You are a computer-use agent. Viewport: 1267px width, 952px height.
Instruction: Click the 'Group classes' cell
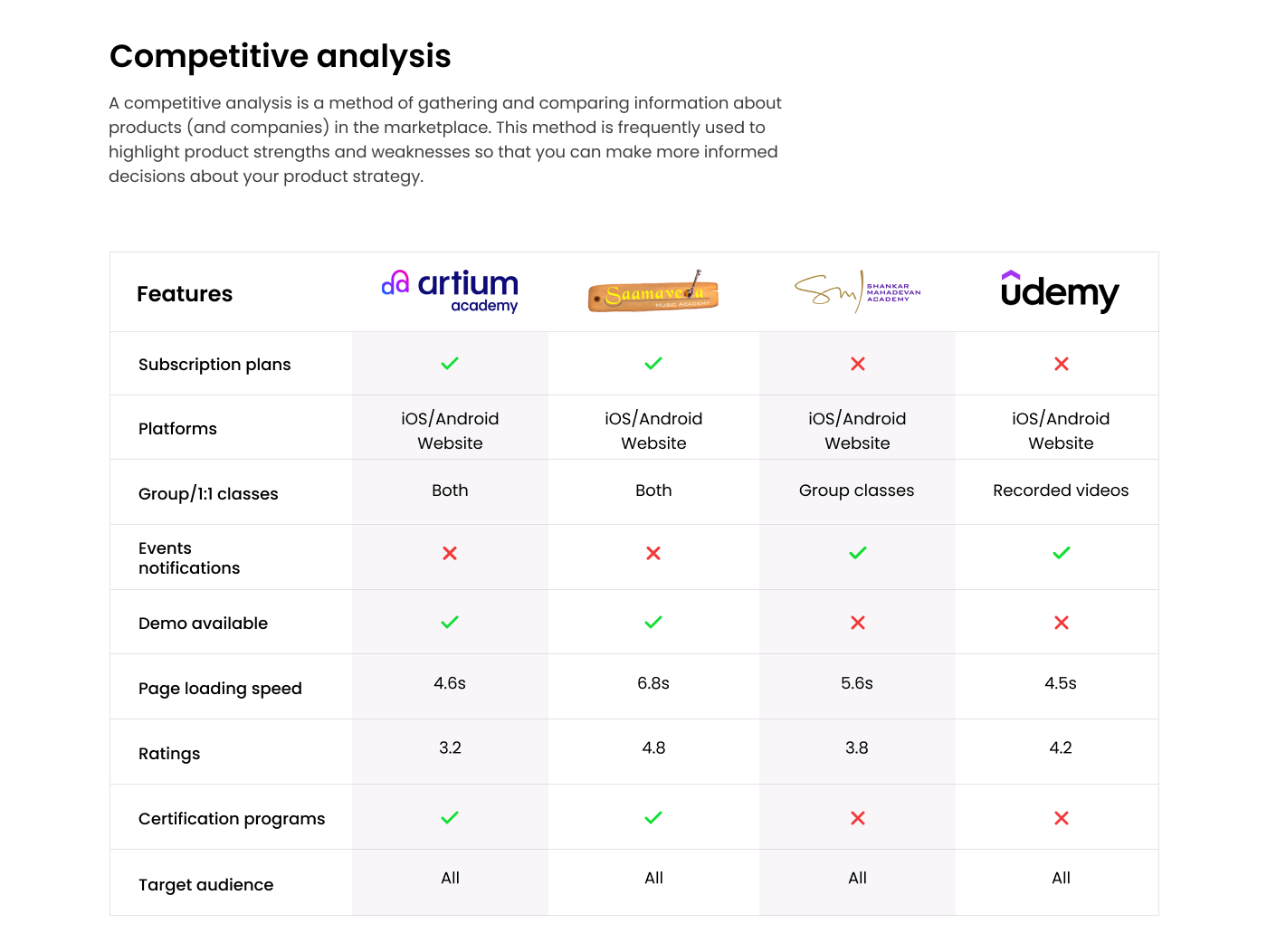856,490
